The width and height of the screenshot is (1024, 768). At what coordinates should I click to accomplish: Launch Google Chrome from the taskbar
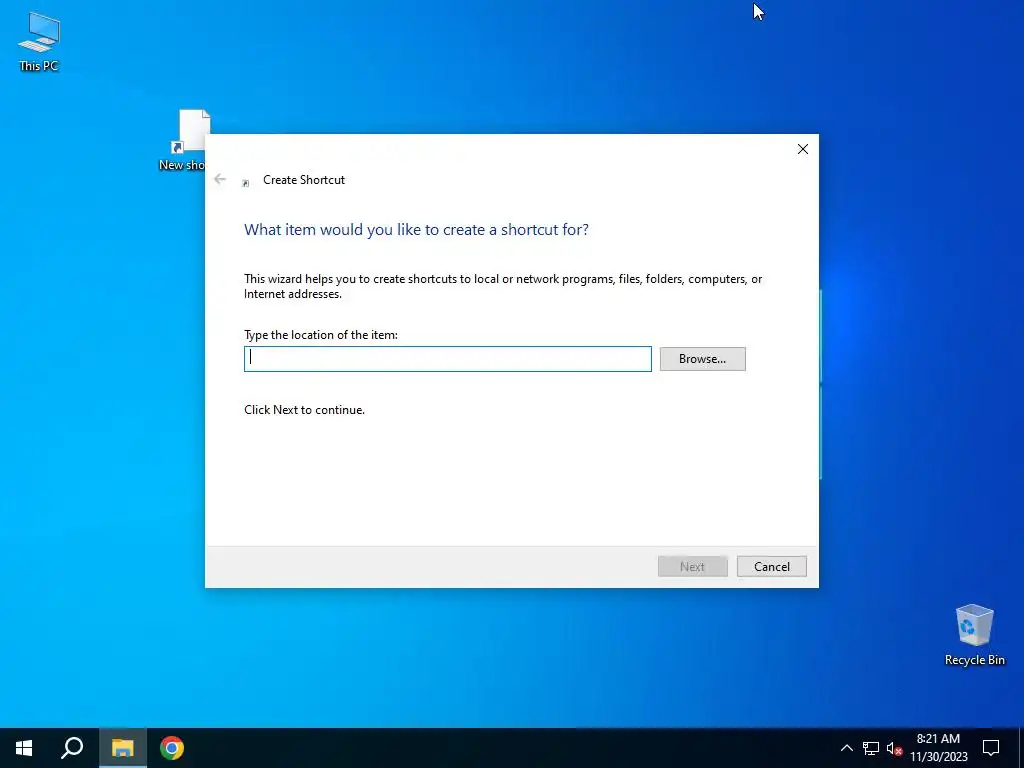(172, 748)
